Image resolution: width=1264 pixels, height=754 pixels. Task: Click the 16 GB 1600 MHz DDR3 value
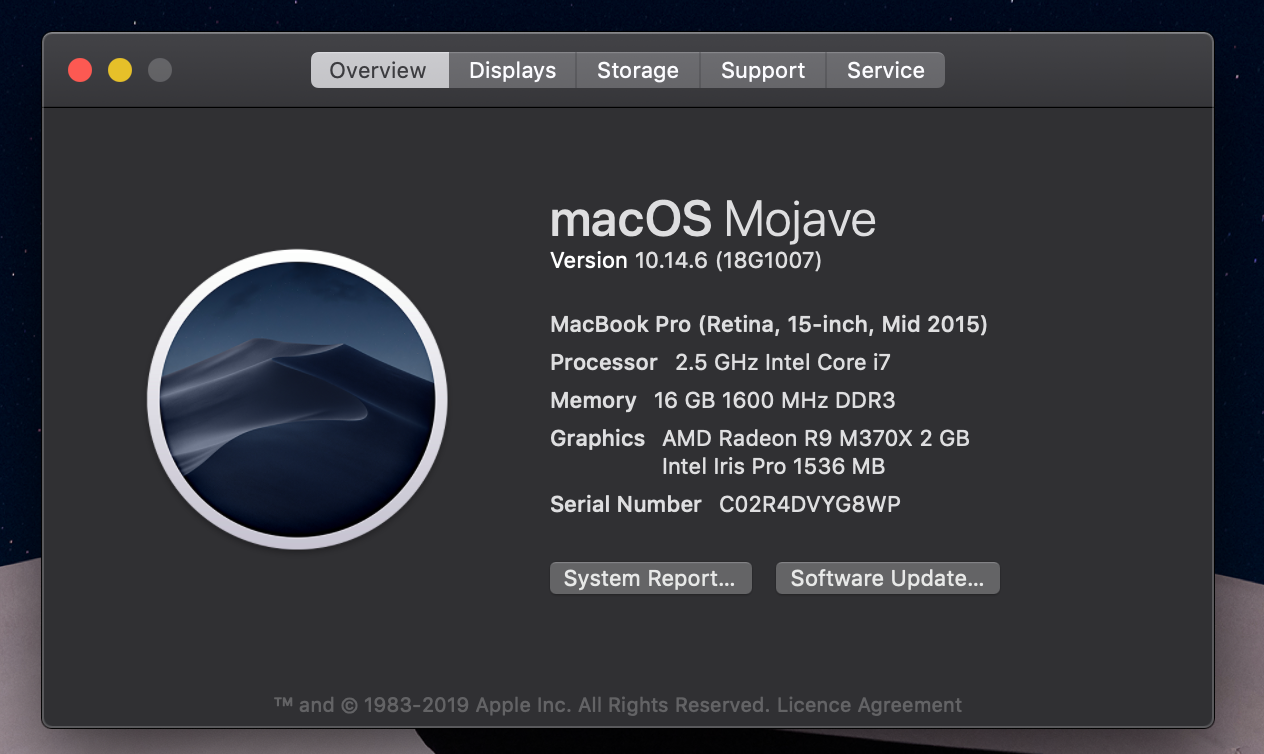click(775, 400)
